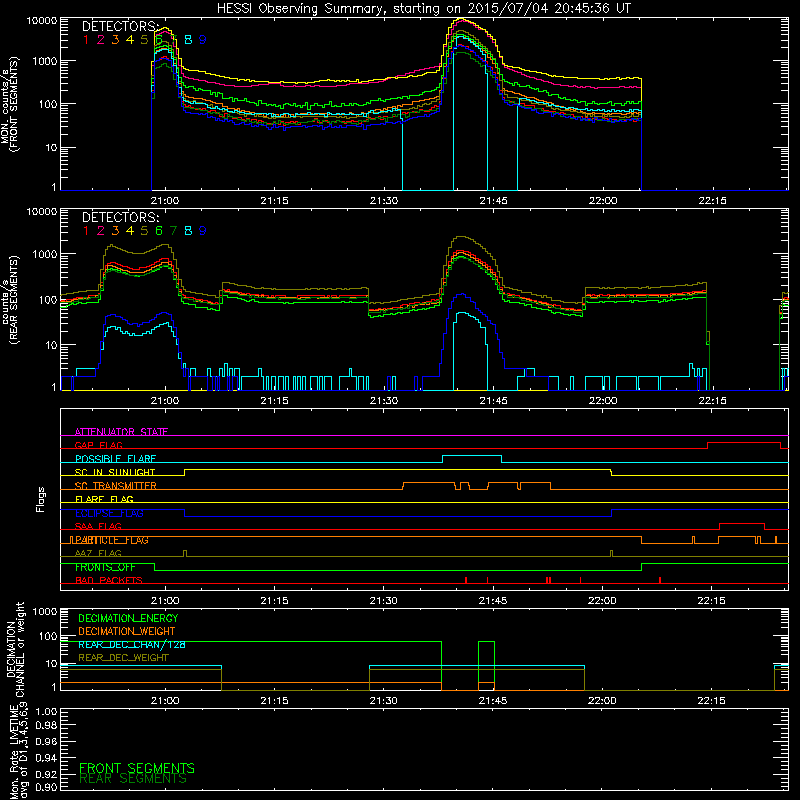
Task: Click detector 8 in front segments legend
Action: pos(188,40)
